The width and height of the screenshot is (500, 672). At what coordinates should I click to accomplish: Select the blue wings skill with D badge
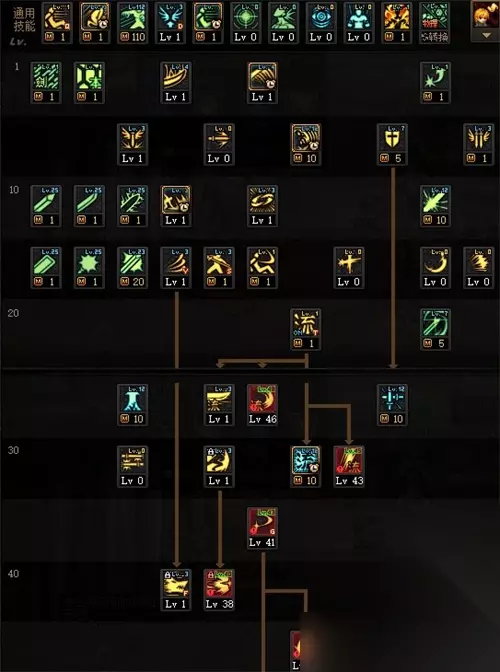pos(170,23)
